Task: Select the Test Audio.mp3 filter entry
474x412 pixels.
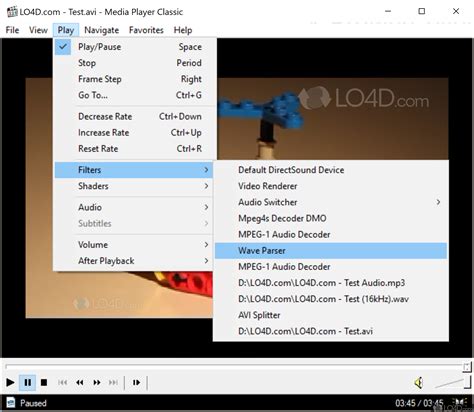Action: 331,283
